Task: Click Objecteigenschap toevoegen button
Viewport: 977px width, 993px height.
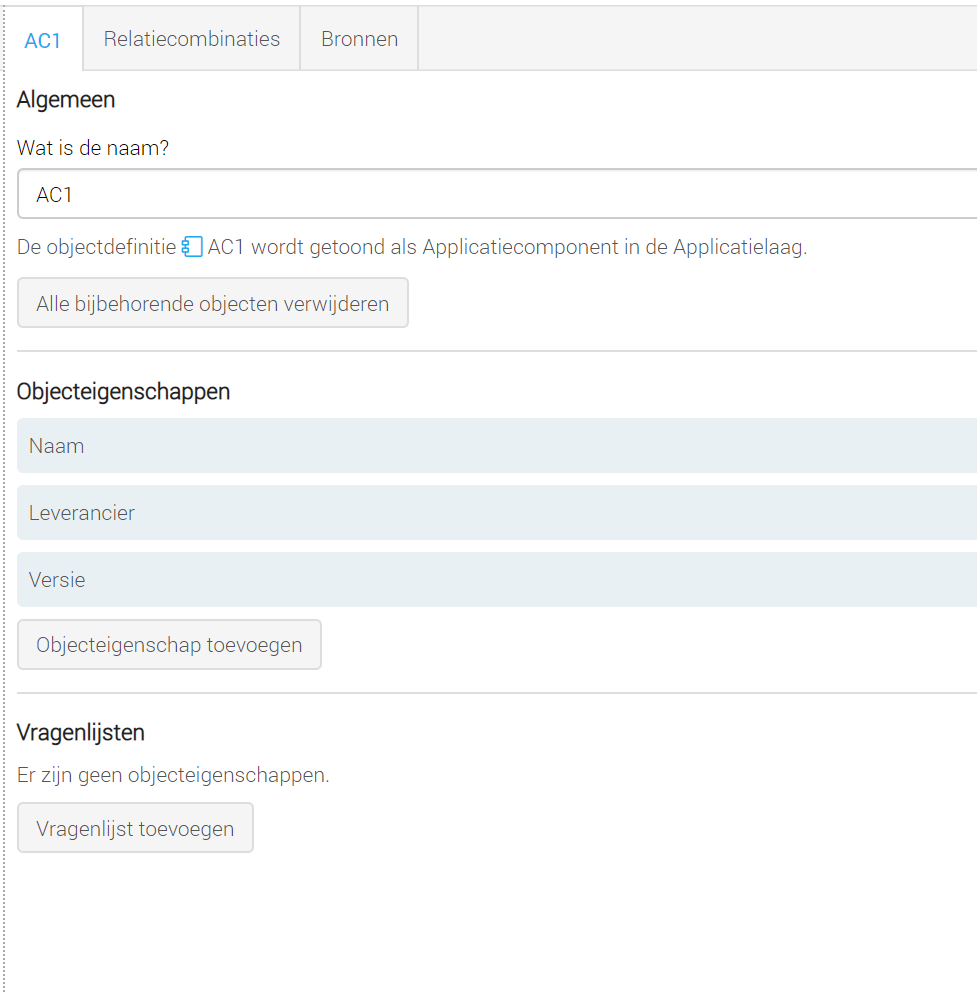Action: 169,645
